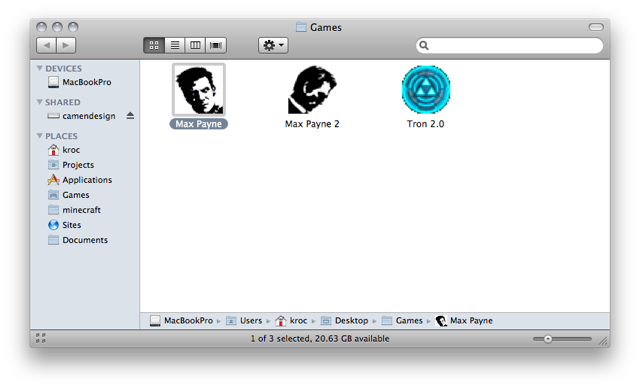Viewport: 640px width, 389px height.
Task: Toggle toolbar with the pill button
Action: coord(596,27)
